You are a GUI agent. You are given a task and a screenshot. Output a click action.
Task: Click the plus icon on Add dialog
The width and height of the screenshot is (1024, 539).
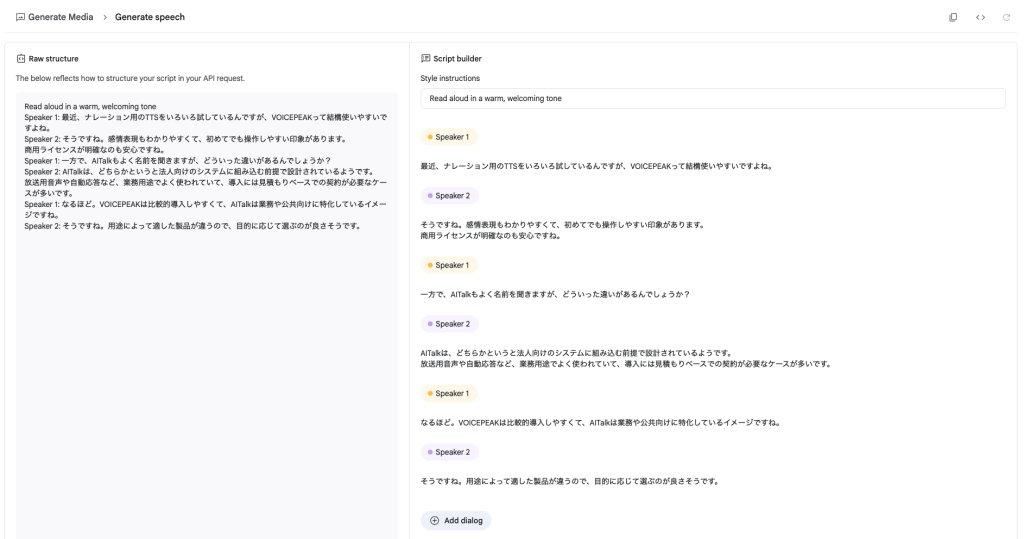pyautogui.click(x=434, y=521)
